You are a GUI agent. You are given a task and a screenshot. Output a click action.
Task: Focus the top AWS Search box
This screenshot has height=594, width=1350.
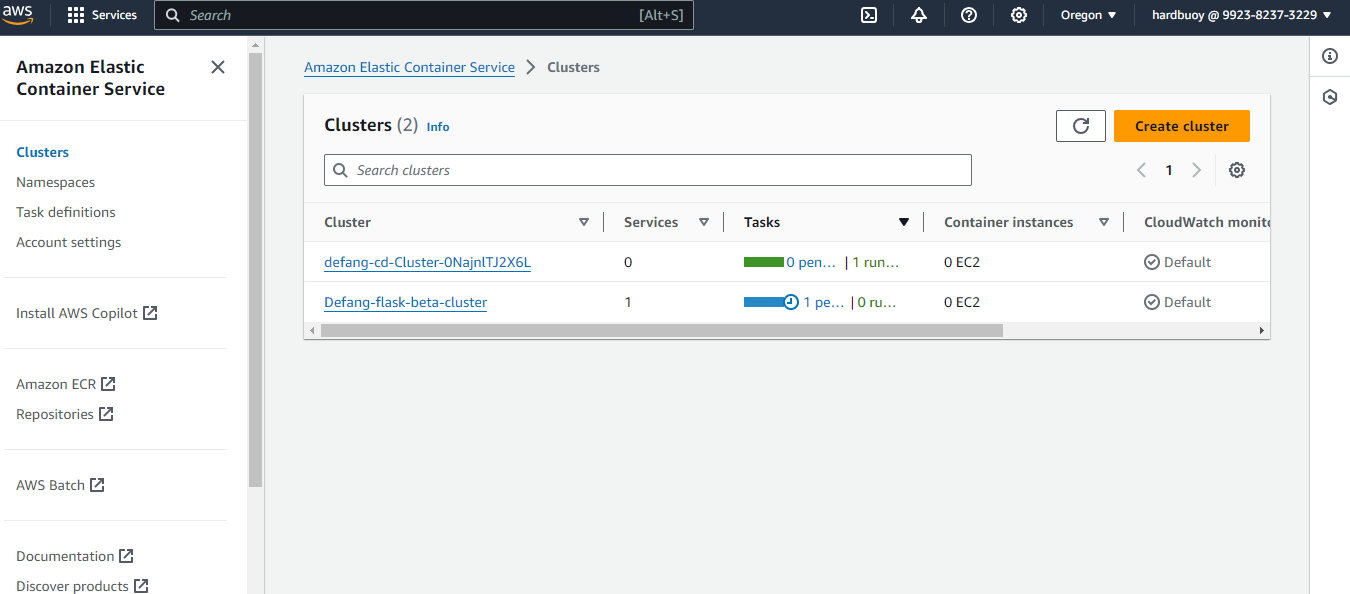tap(424, 15)
